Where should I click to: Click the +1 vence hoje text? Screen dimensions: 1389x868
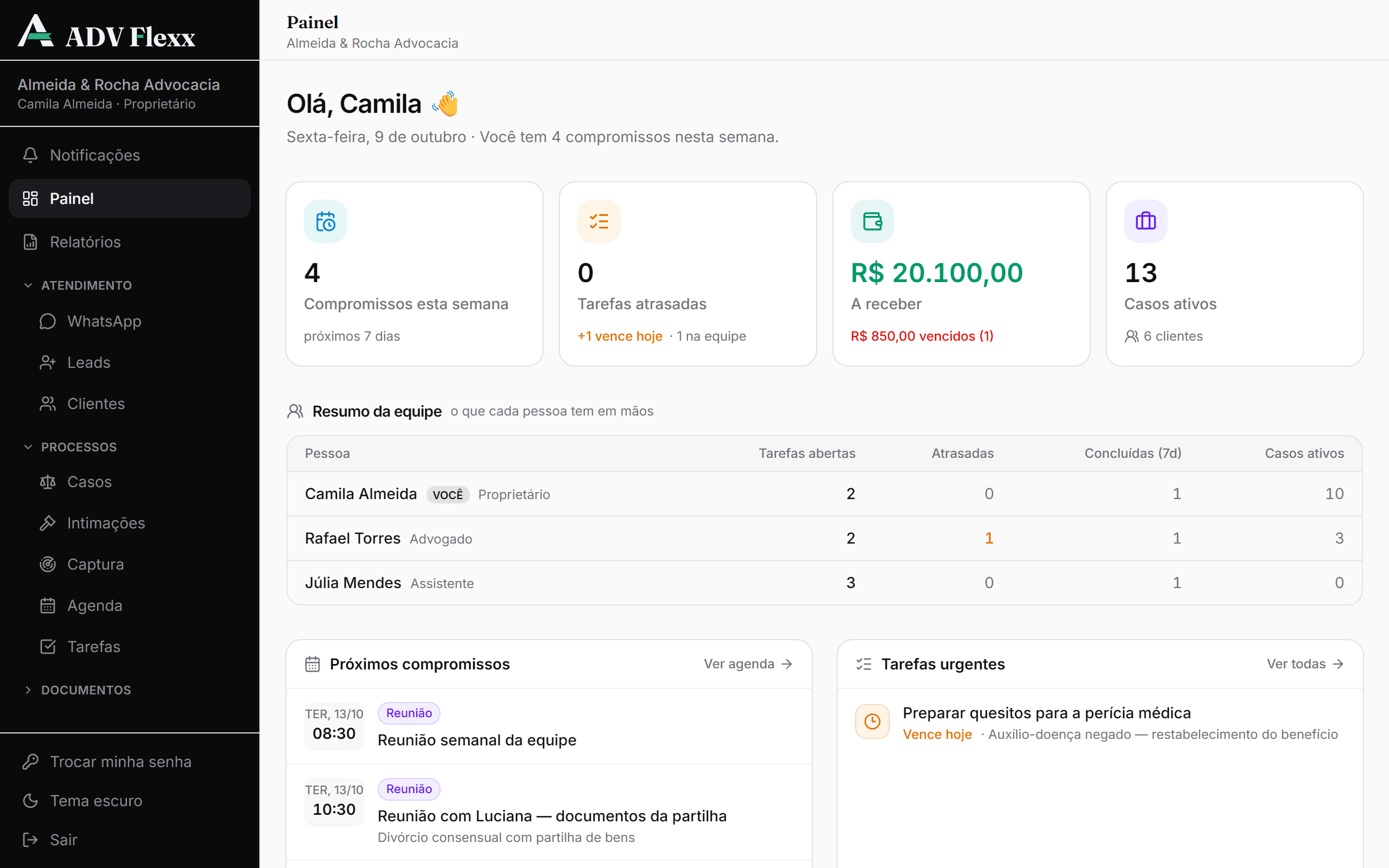(x=620, y=336)
